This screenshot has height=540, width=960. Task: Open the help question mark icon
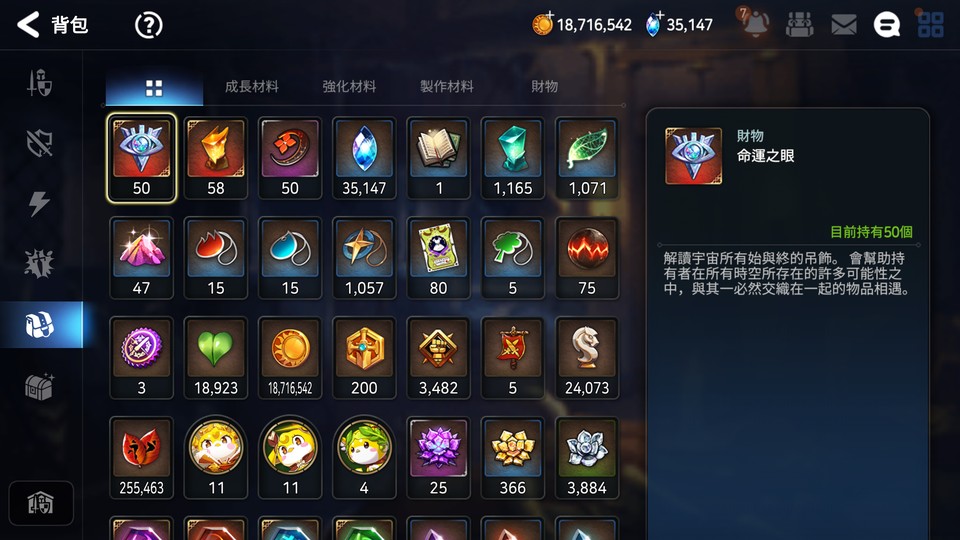149,25
